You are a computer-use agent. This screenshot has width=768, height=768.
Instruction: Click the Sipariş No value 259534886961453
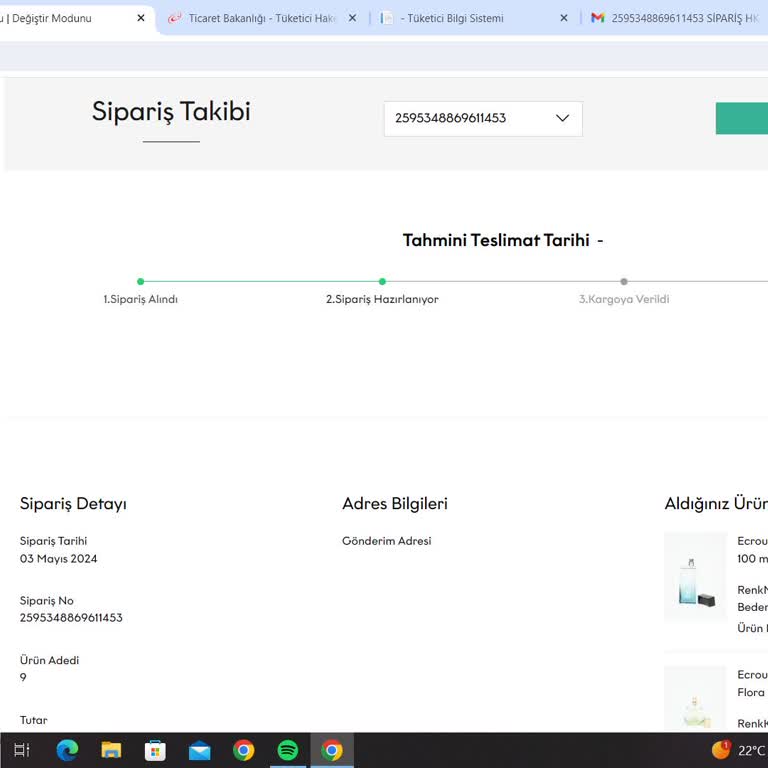tap(71, 618)
